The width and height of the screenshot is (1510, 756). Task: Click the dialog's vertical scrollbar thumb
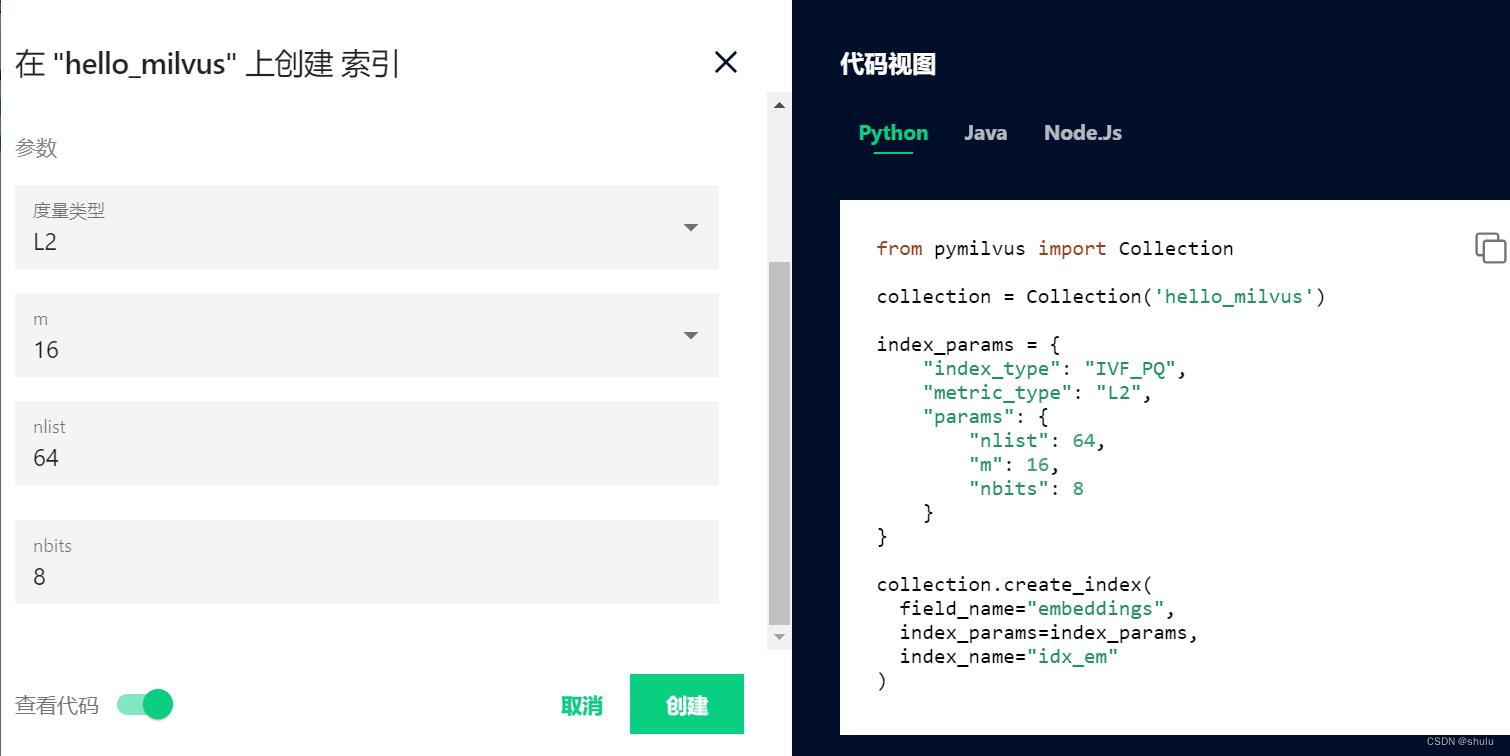[779, 443]
